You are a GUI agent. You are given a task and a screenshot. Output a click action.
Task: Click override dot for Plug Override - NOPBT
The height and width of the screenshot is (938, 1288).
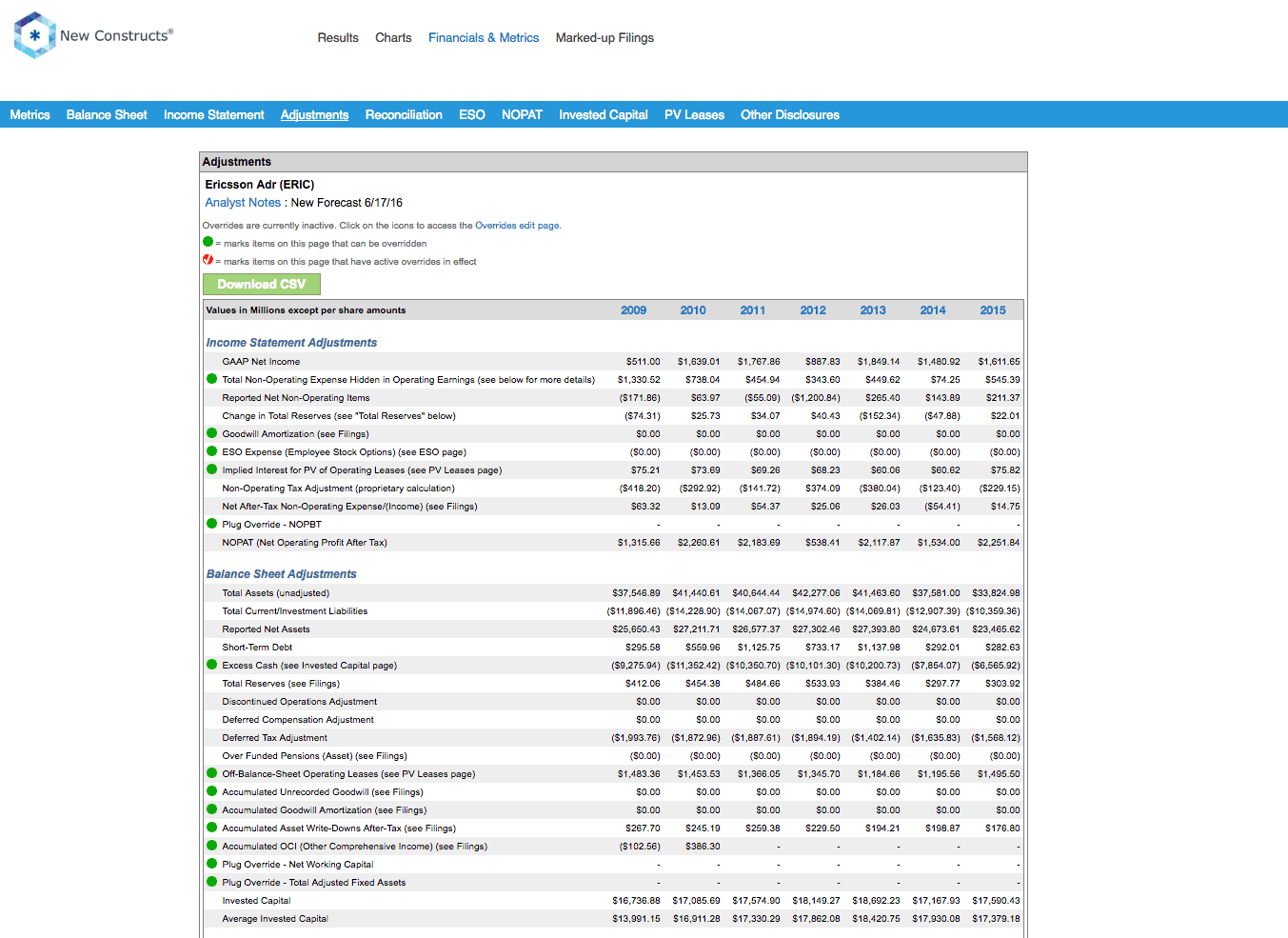[x=212, y=524]
